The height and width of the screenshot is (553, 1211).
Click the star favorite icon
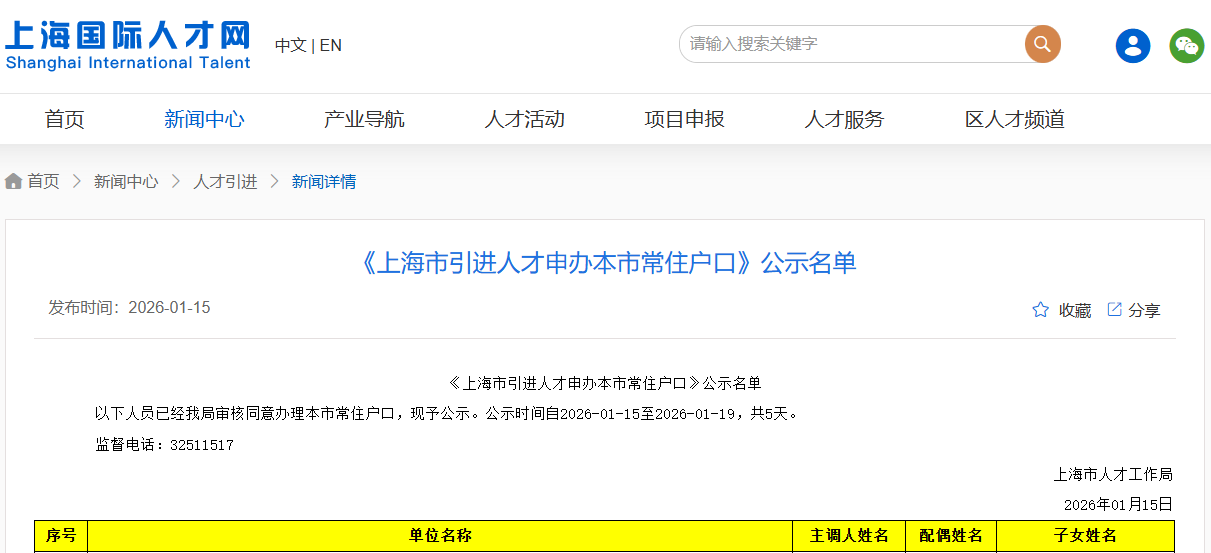[1040, 310]
